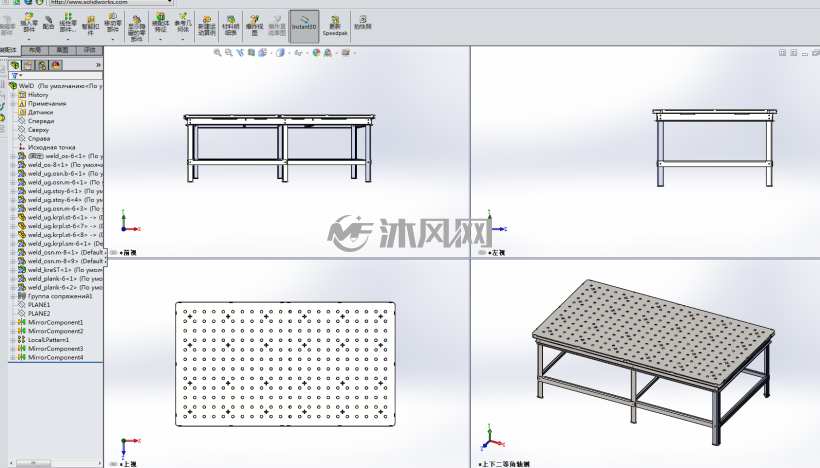This screenshot has width=820, height=468.
Task: Open the ConfigurationManager tab icon
Action: click(42, 65)
